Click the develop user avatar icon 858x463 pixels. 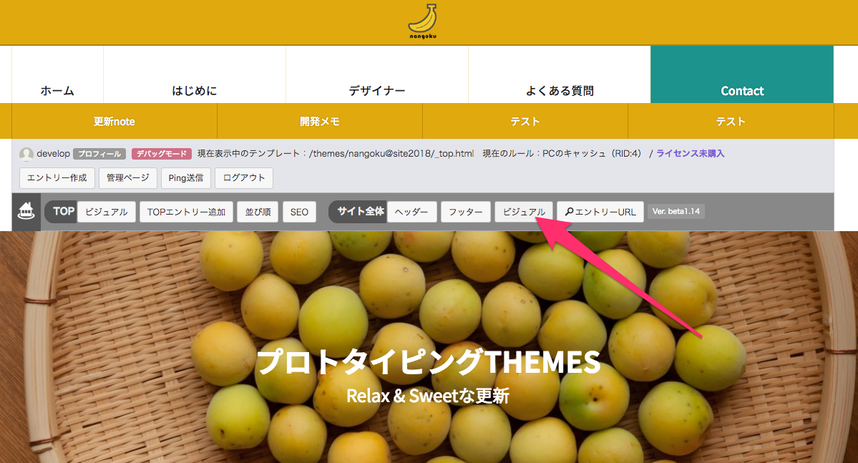tap(26, 154)
